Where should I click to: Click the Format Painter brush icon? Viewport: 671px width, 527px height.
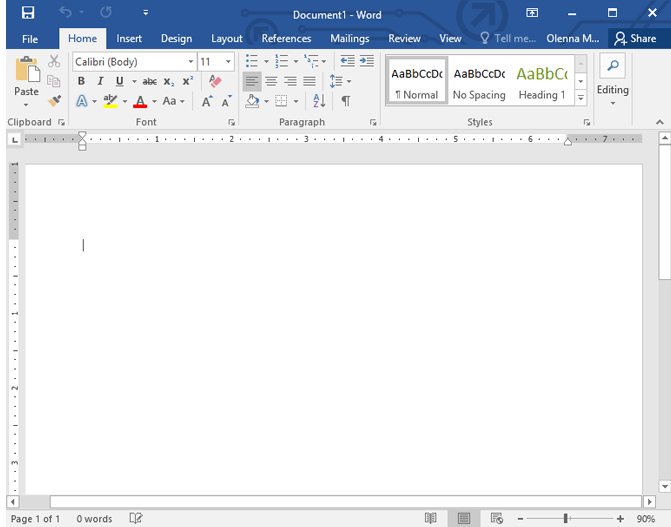tap(54, 101)
